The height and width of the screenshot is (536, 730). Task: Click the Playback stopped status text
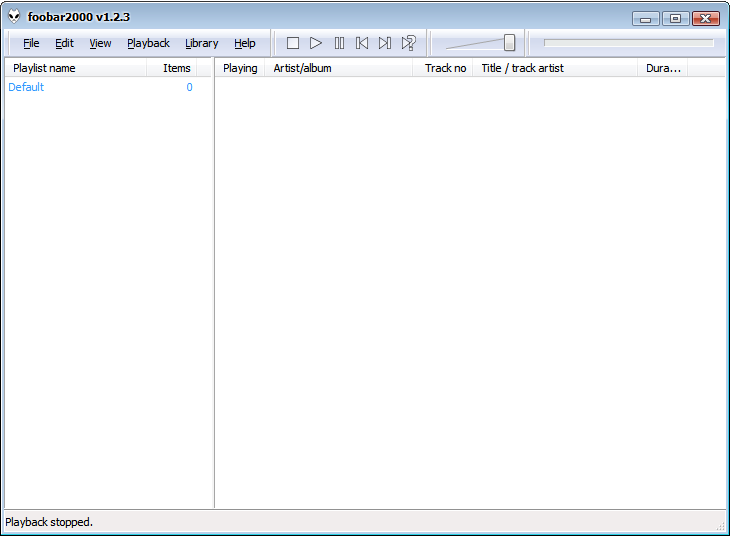tap(49, 522)
